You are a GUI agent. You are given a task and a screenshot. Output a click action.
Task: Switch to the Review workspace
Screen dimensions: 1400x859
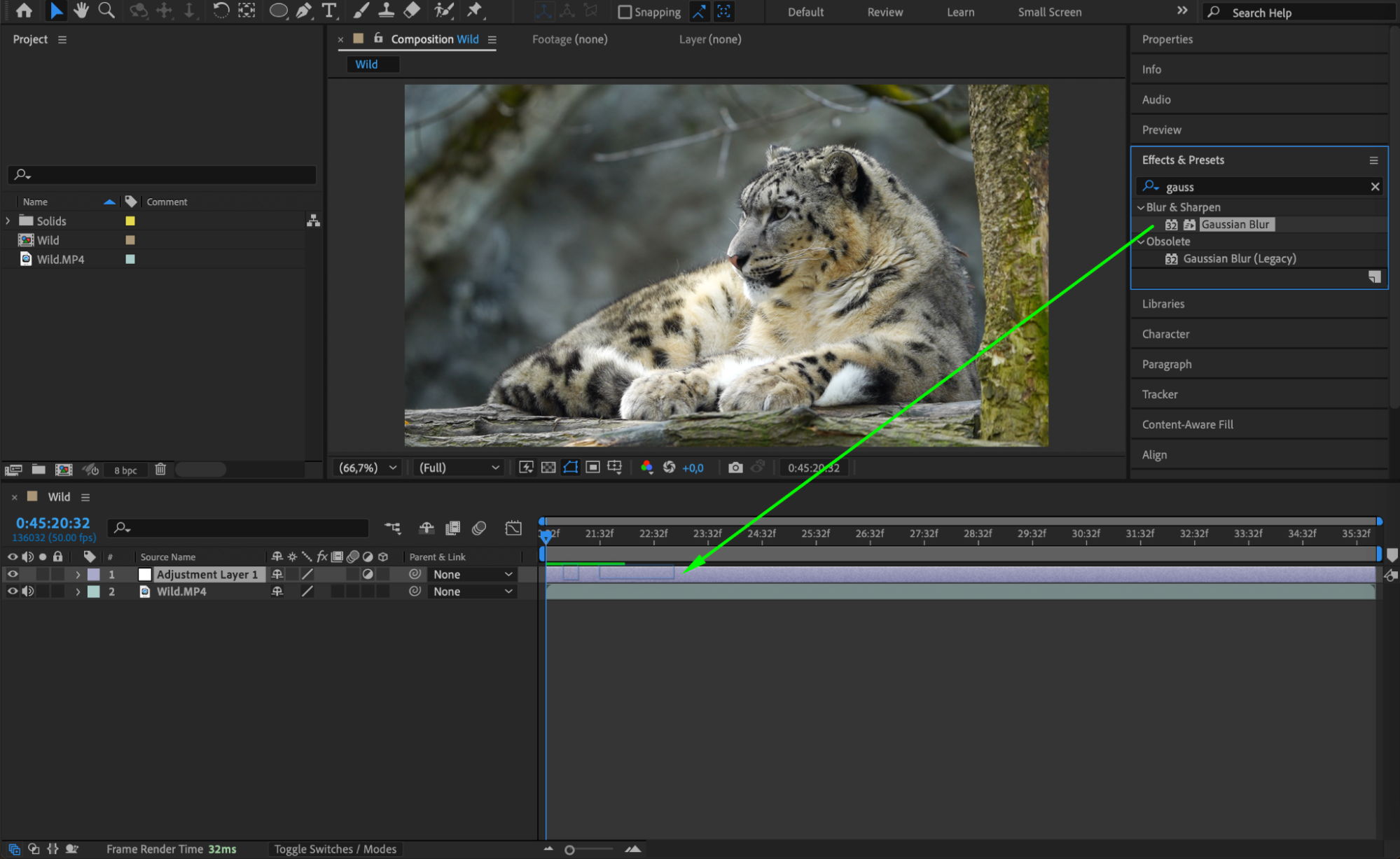pos(885,12)
